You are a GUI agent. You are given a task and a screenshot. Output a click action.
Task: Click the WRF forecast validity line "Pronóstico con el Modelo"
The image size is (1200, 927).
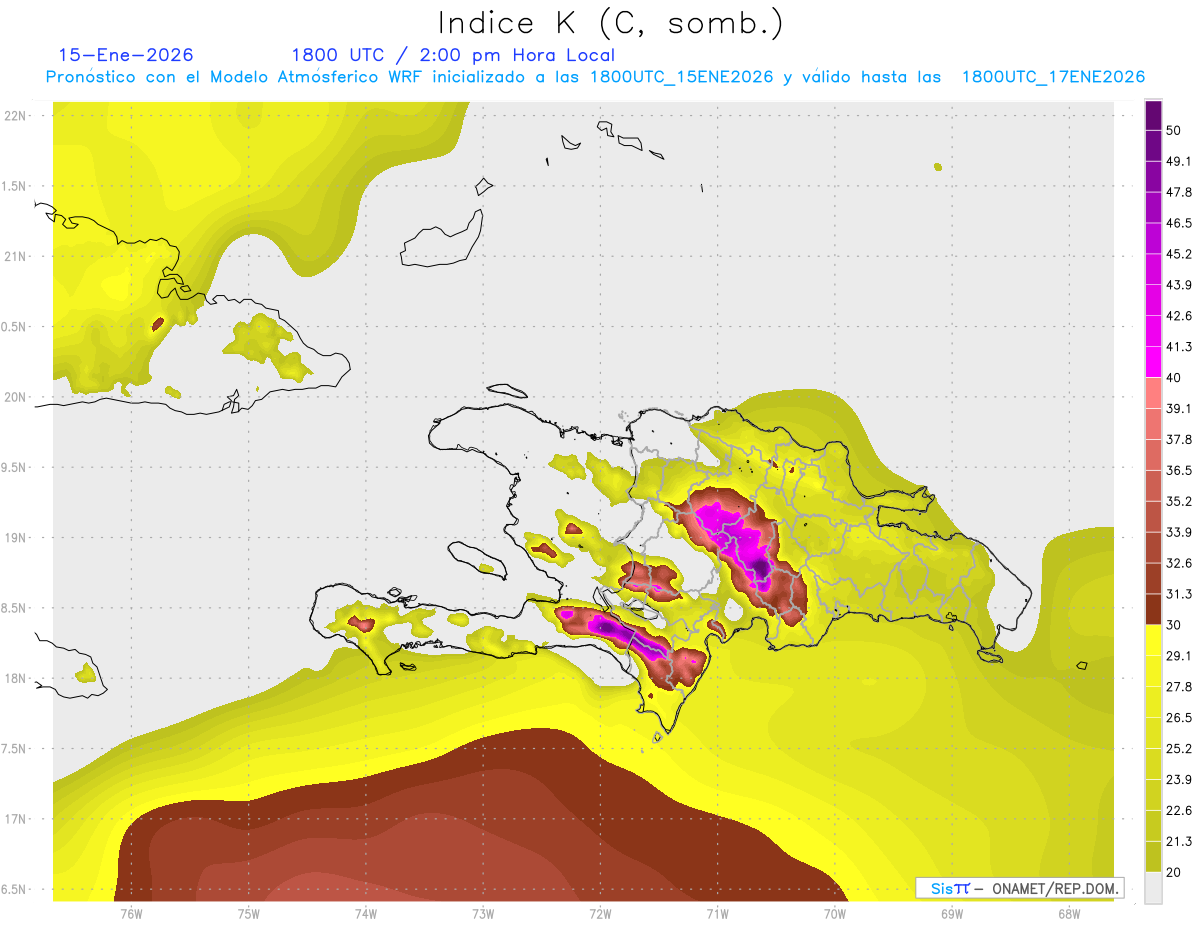click(x=595, y=77)
